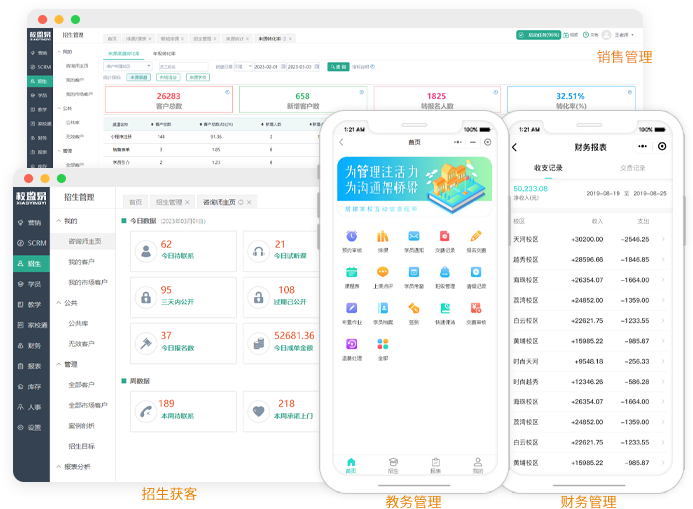Tap 全部 colorful grid icon
Image resolution: width=693 pixels, height=509 pixels.
(382, 345)
